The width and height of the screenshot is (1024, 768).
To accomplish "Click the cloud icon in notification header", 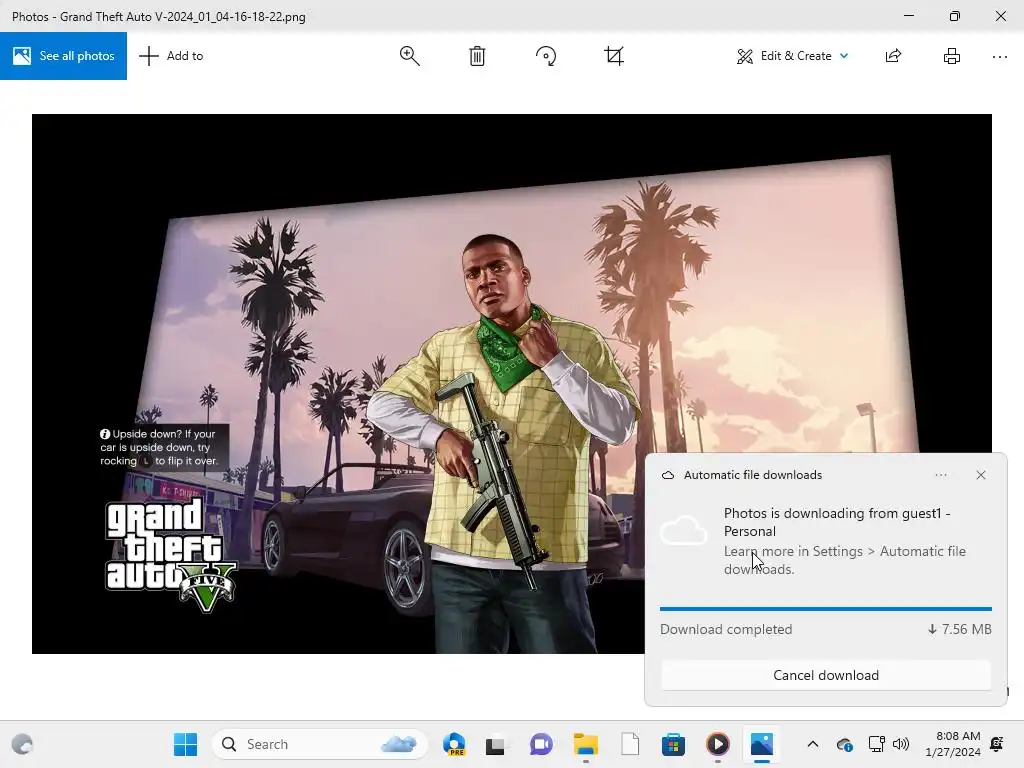I will tap(668, 475).
